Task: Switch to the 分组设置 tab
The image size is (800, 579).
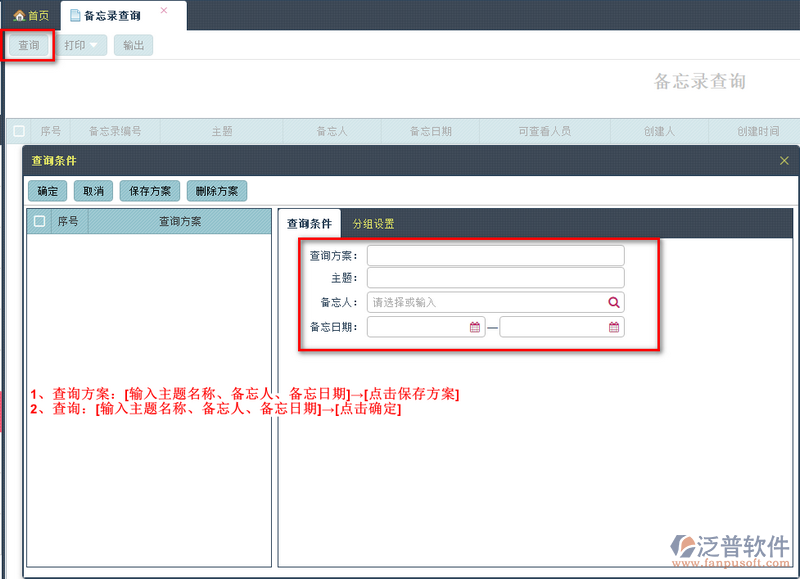Action: (372, 222)
